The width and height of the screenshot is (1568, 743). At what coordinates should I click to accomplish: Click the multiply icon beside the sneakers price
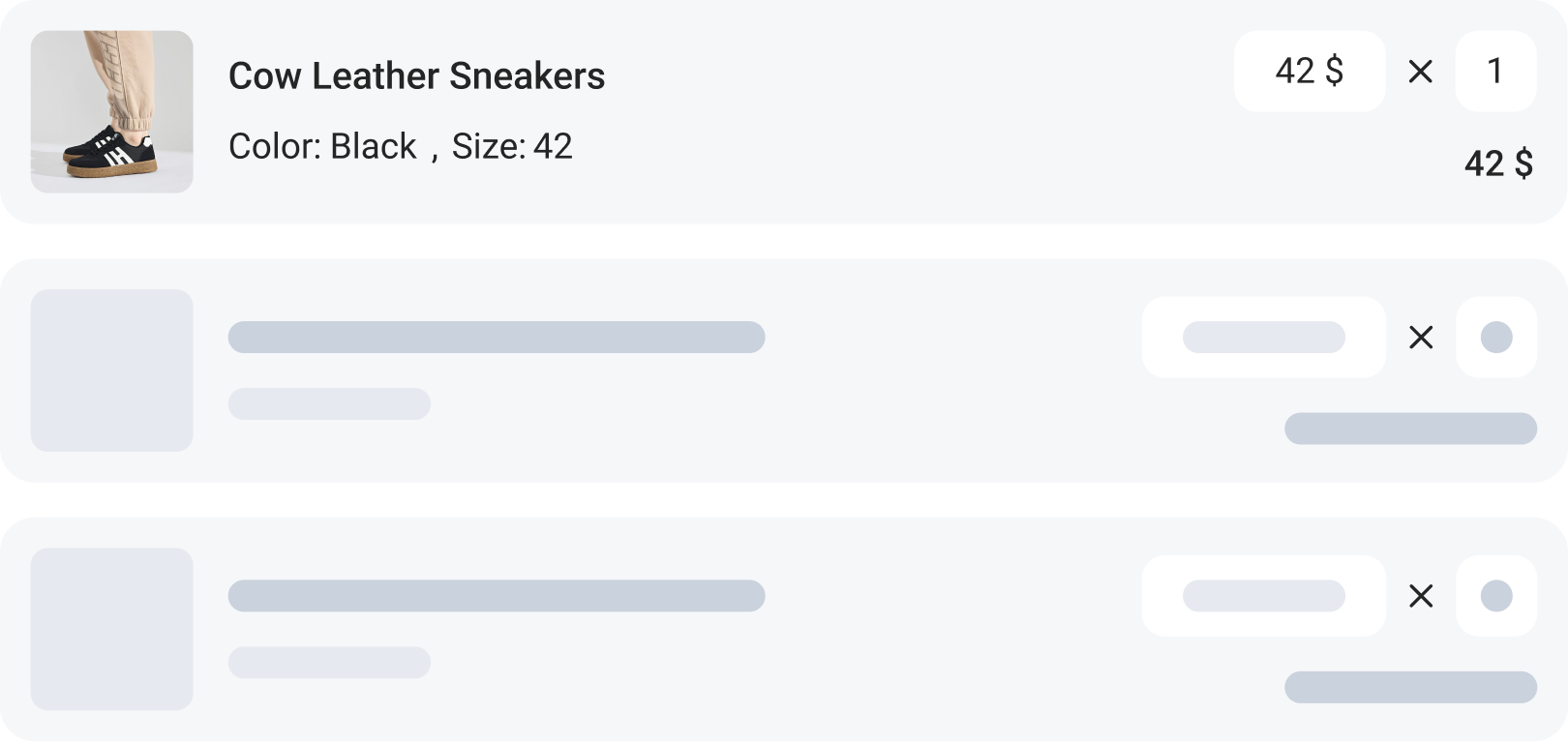(x=1420, y=72)
